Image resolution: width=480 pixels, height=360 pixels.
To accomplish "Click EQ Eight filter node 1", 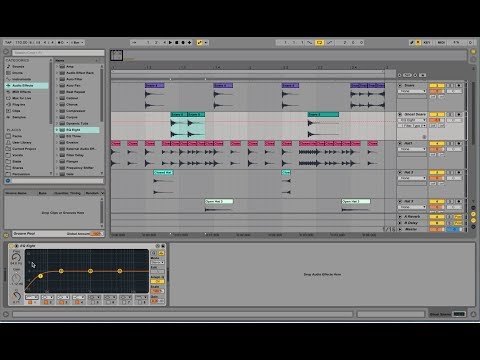I will click(x=41, y=276).
